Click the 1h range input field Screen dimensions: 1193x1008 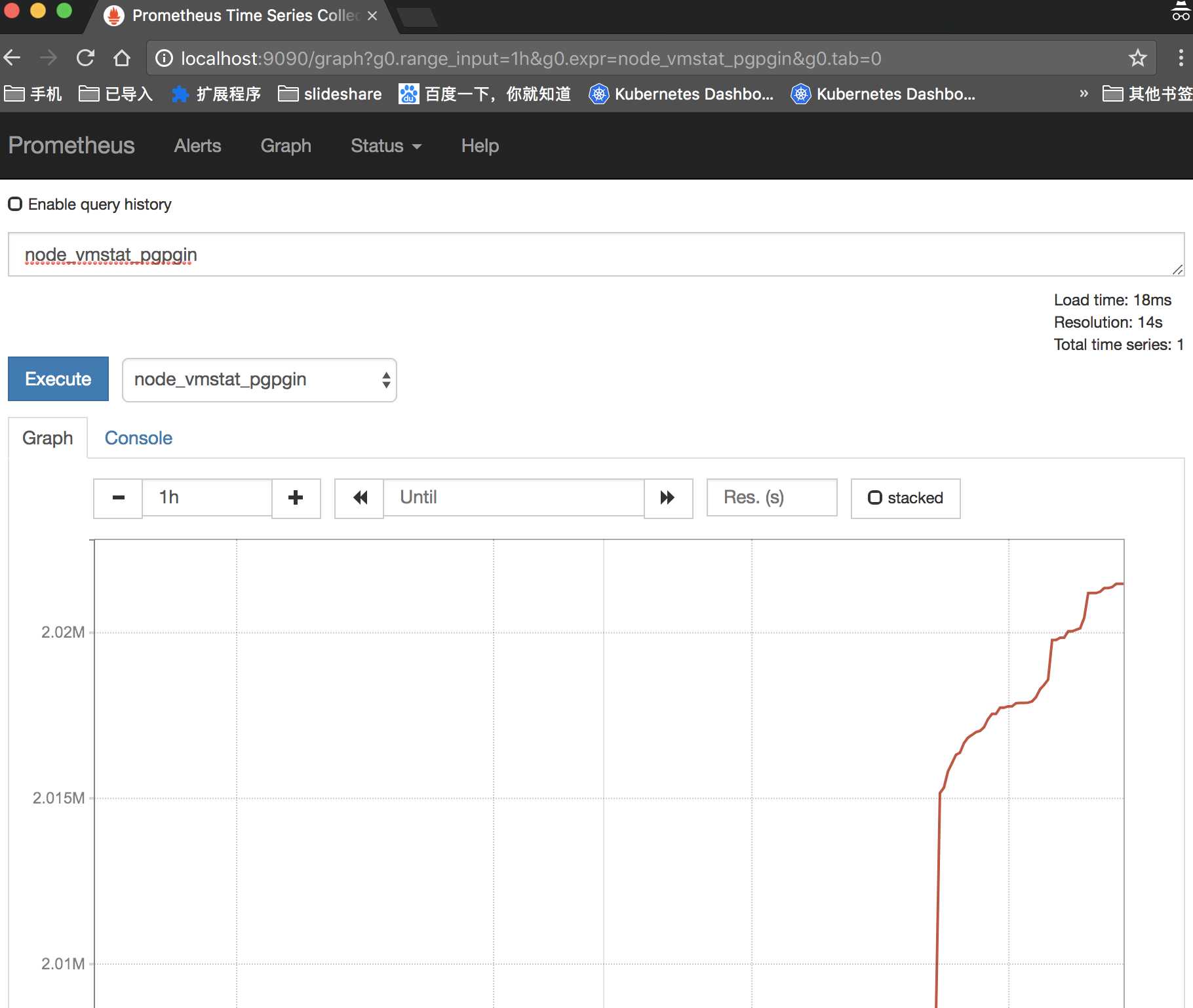pos(207,497)
